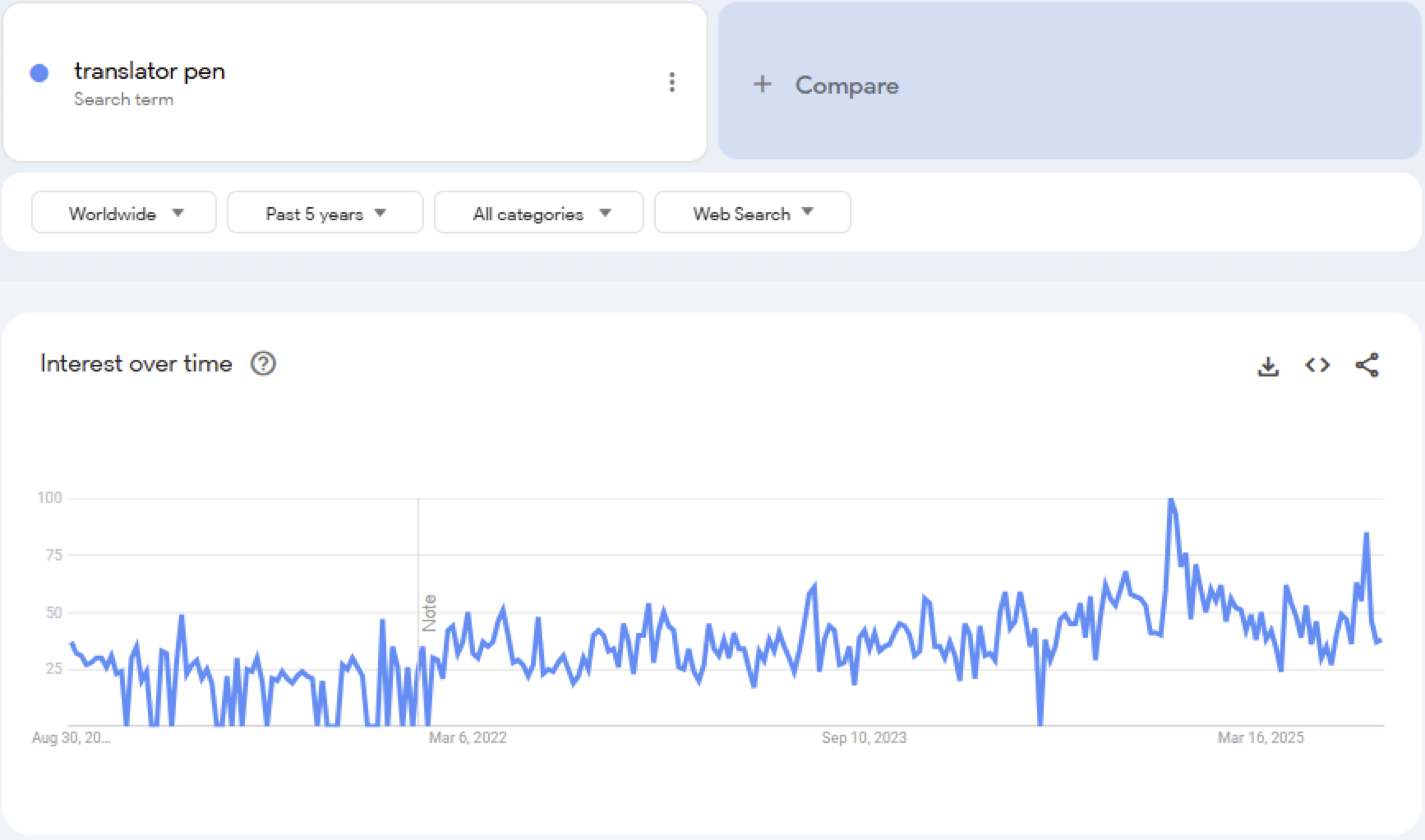
Task: Click the Note marker on the chart
Action: 429,613
